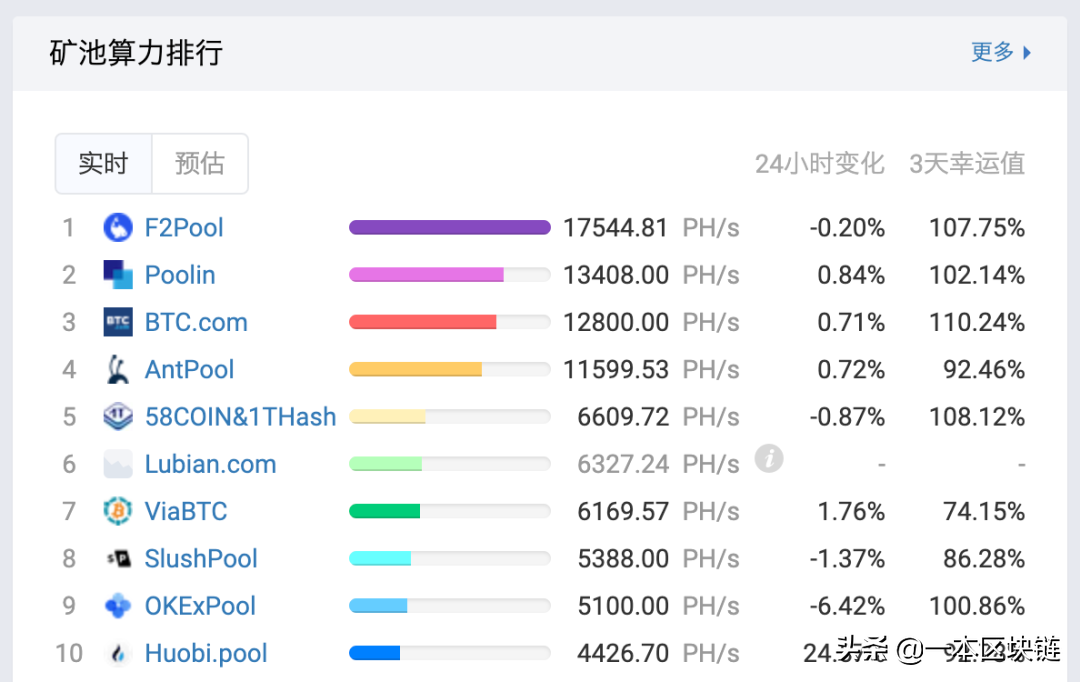Click the purple F2Pool hashrate bar
Viewport: 1080px width, 682px height.
449,228
